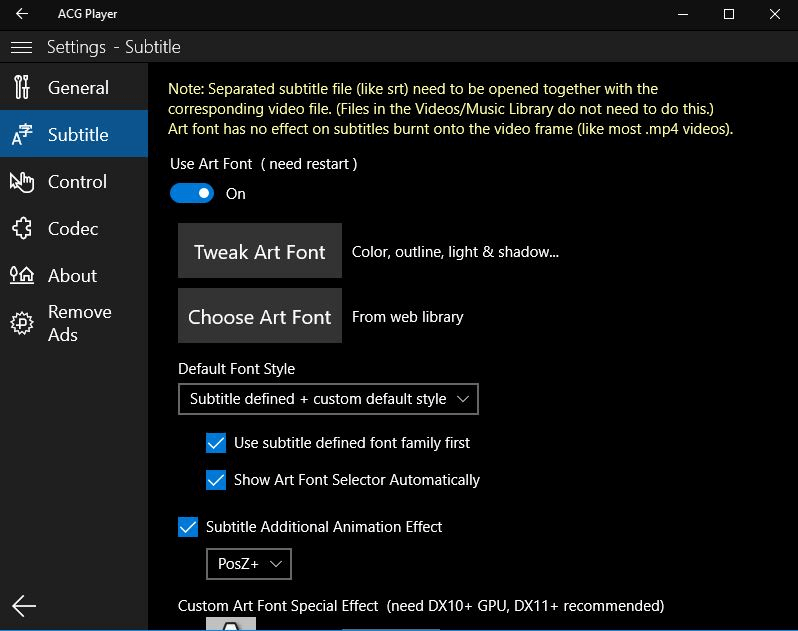Click the back arrow in the title bar
798x631 pixels.
coord(22,14)
